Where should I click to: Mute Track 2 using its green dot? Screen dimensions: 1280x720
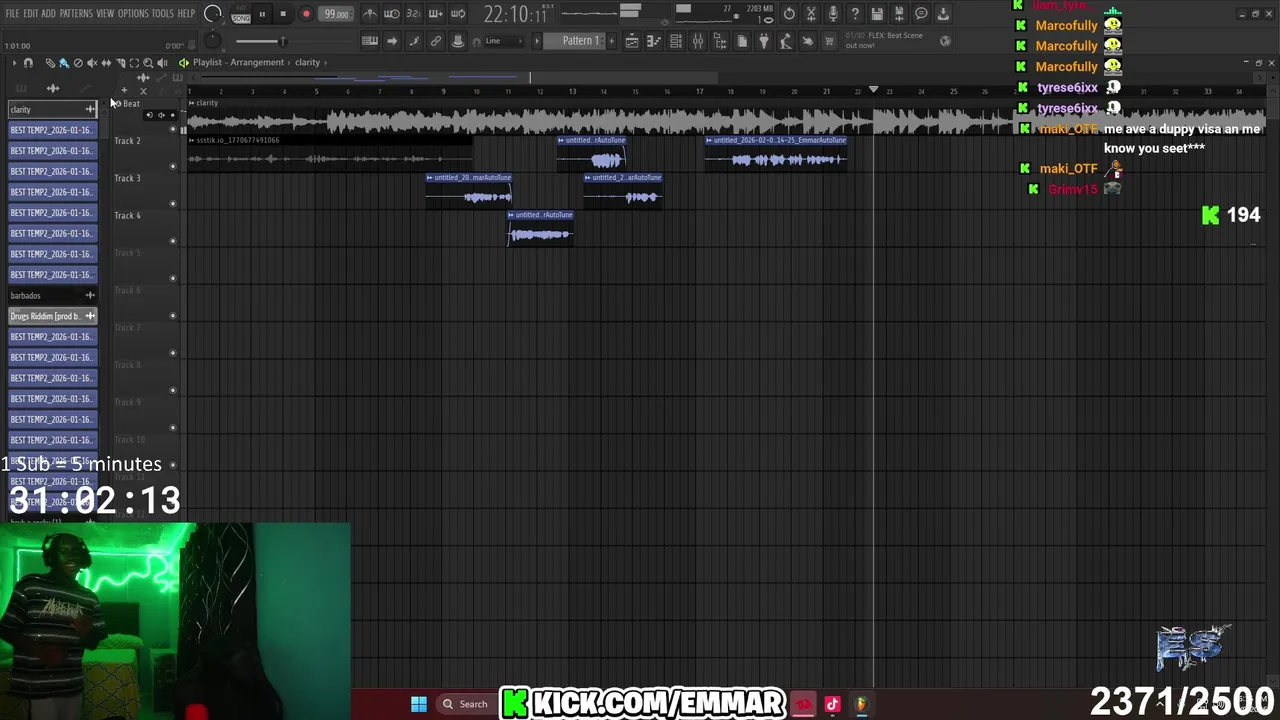[173, 166]
